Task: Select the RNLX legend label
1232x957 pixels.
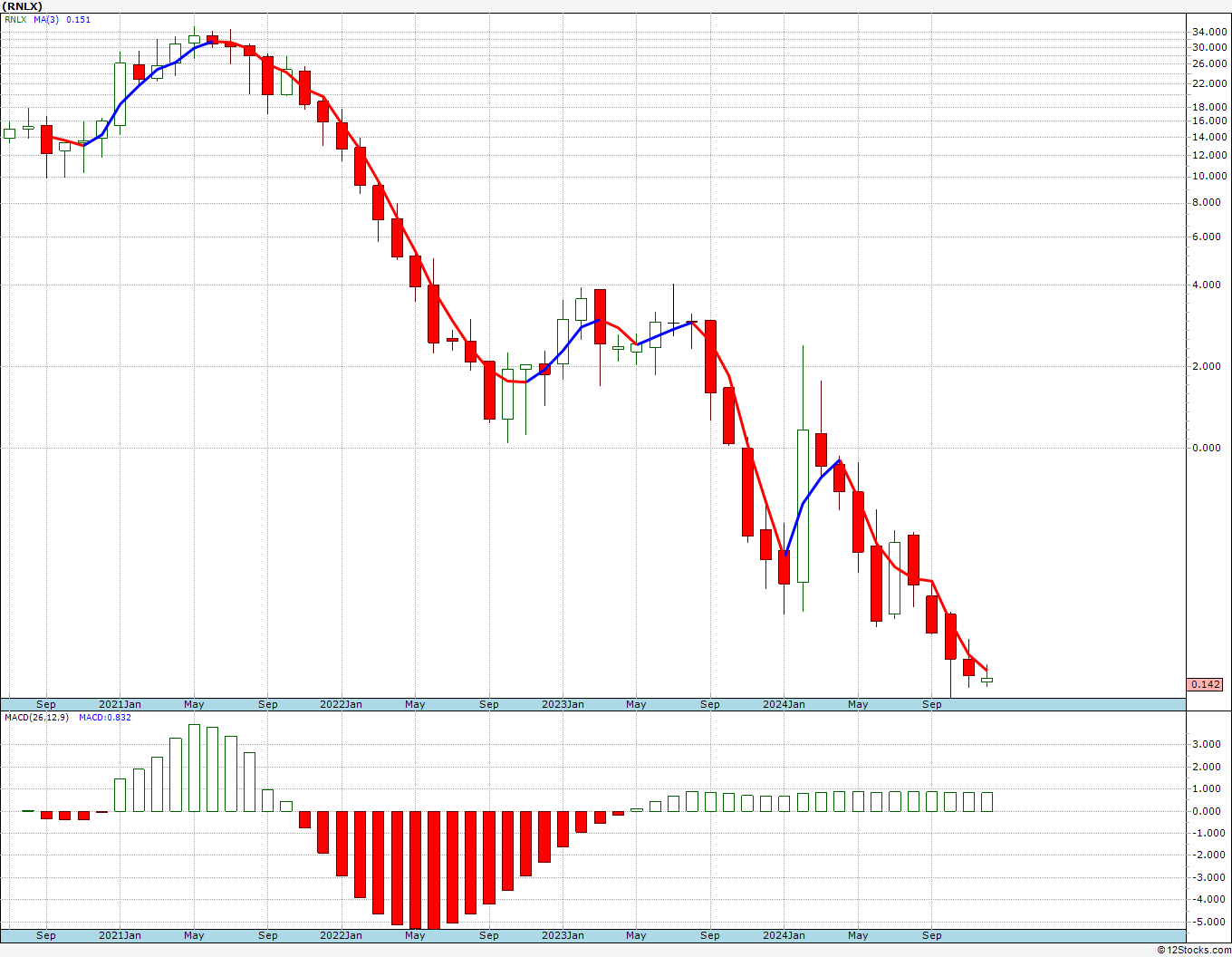Action: pyautogui.click(x=15, y=20)
